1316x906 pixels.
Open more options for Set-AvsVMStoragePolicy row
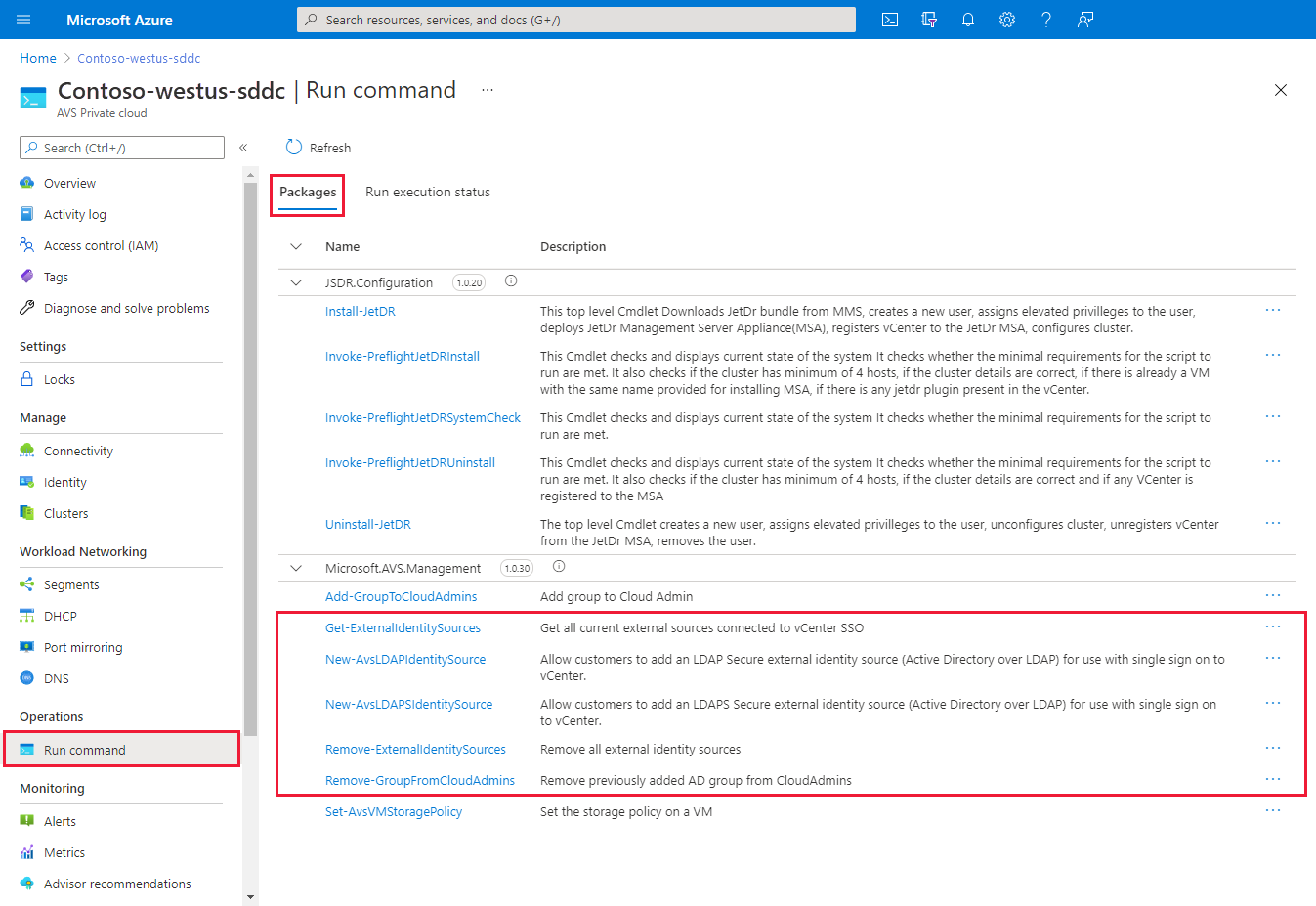coord(1273,810)
